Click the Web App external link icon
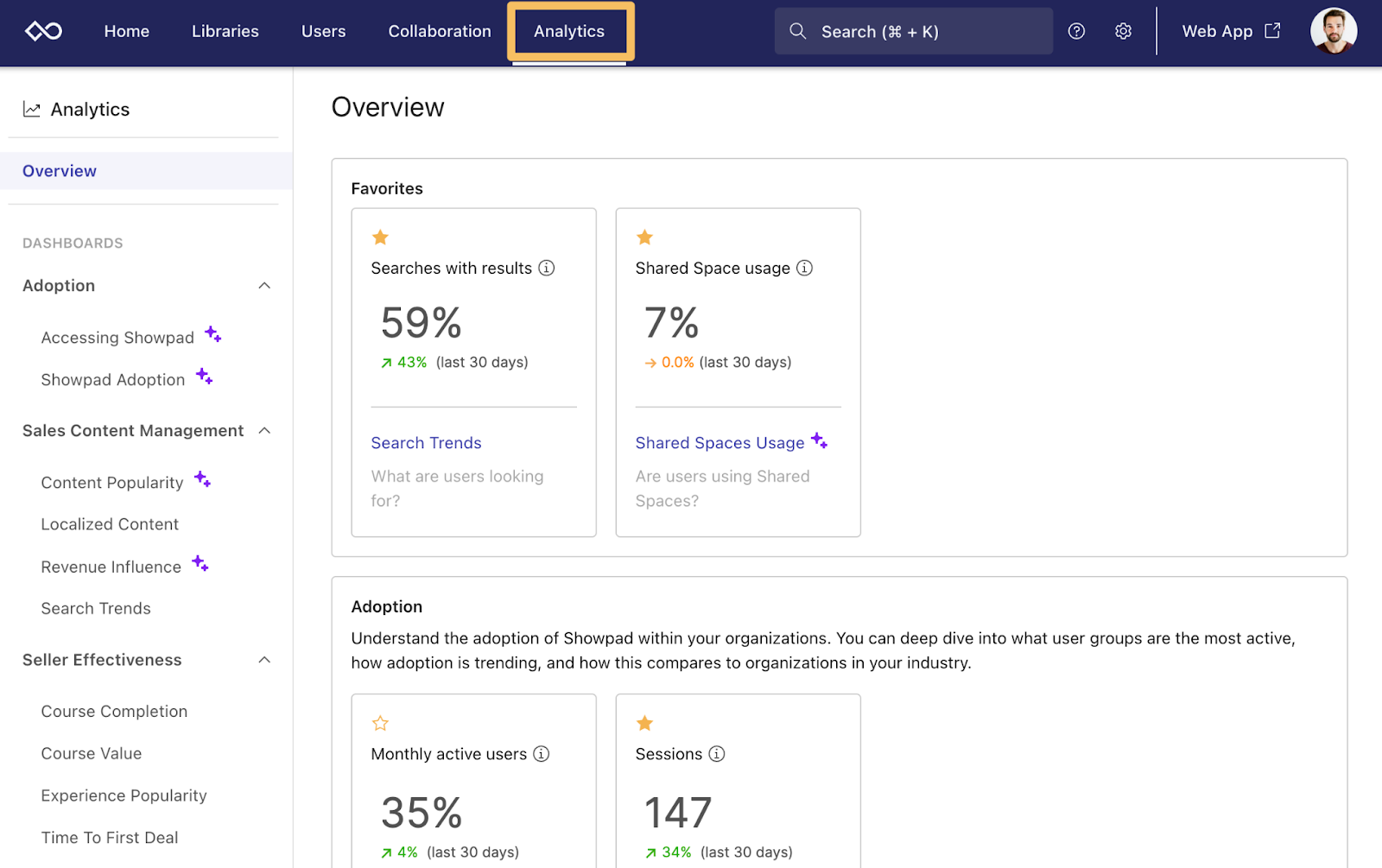This screenshot has width=1382, height=868. [1272, 30]
